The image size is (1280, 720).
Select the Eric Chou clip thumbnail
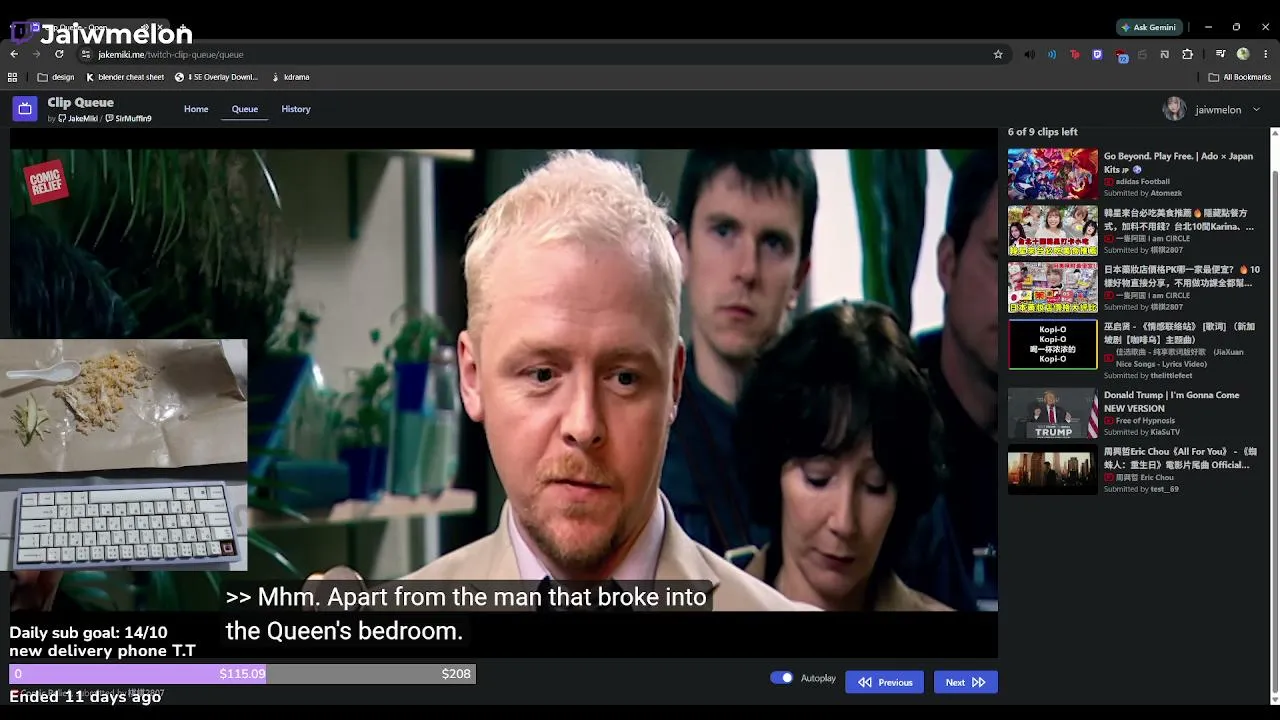click(1052, 470)
